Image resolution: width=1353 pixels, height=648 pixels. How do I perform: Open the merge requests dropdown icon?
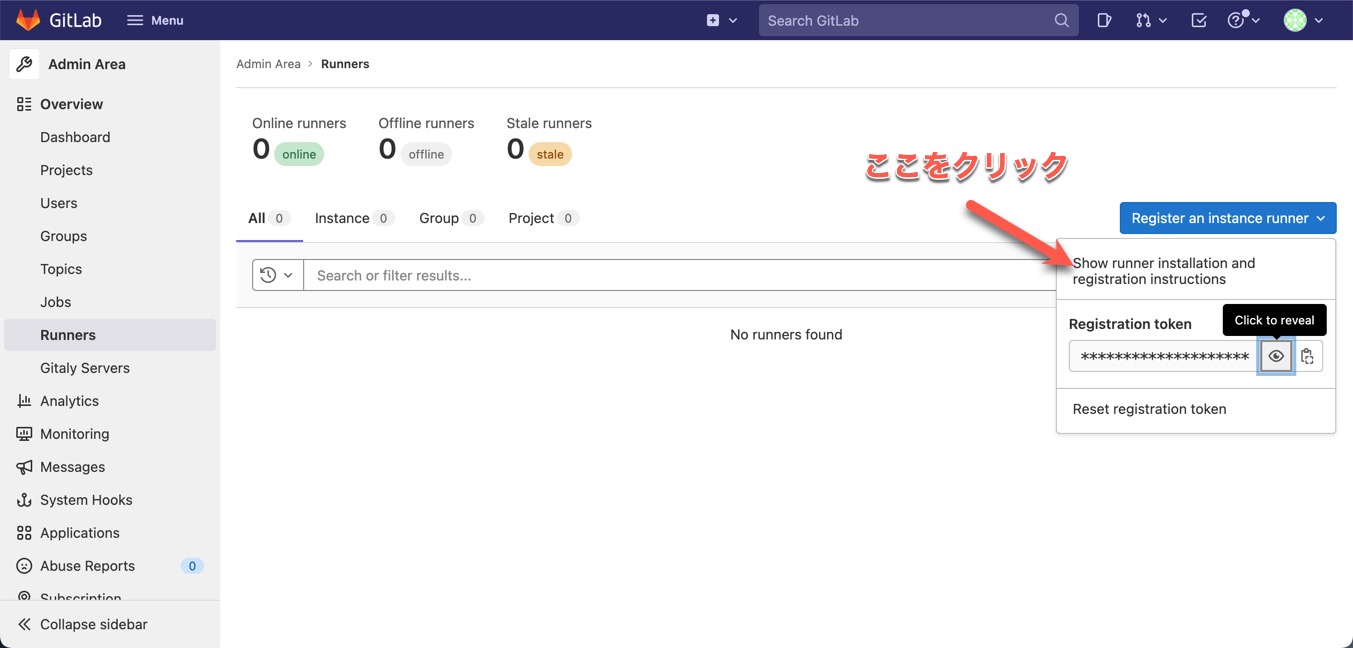1151,20
